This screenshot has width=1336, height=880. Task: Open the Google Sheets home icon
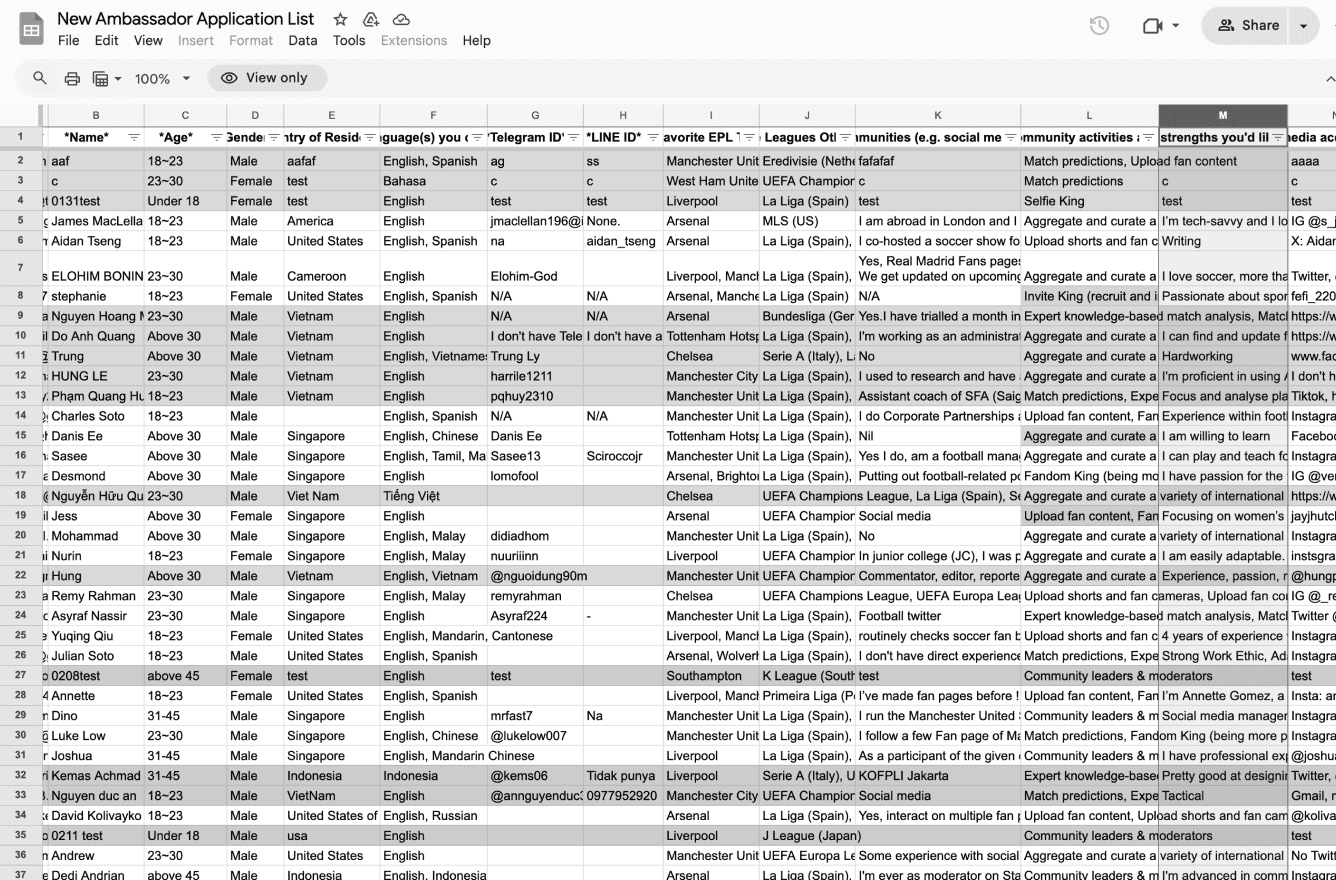(31, 29)
